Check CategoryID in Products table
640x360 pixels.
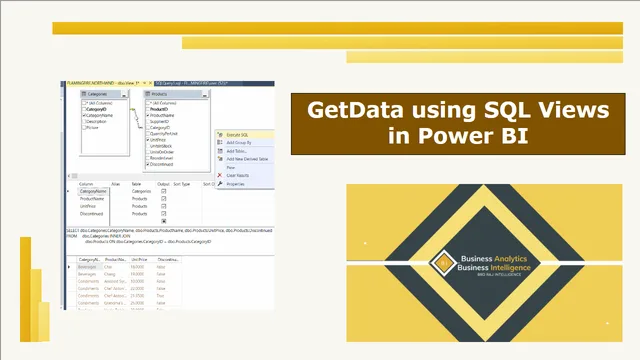pos(148,128)
